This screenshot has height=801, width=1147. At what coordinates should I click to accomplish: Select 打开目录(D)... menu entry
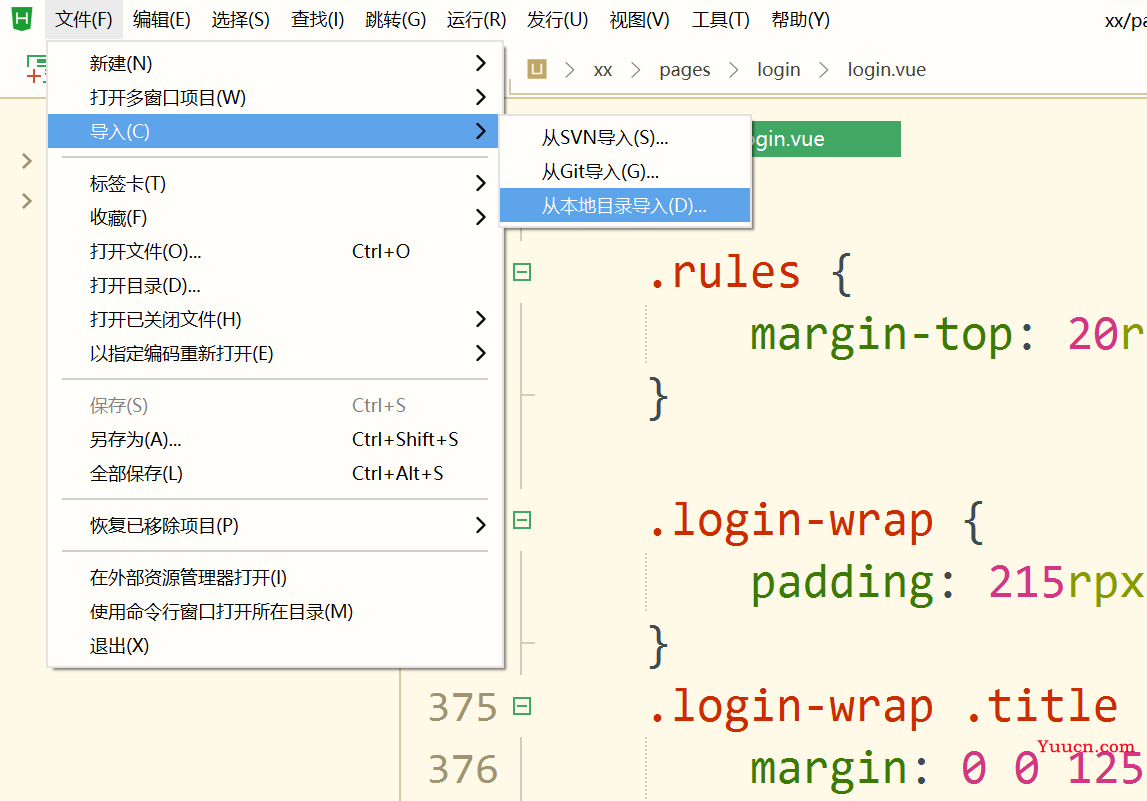(274, 285)
